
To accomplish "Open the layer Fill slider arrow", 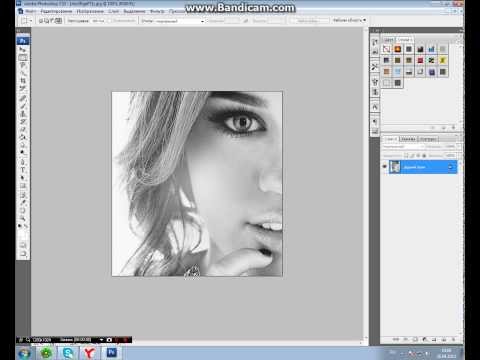I will 459,155.
